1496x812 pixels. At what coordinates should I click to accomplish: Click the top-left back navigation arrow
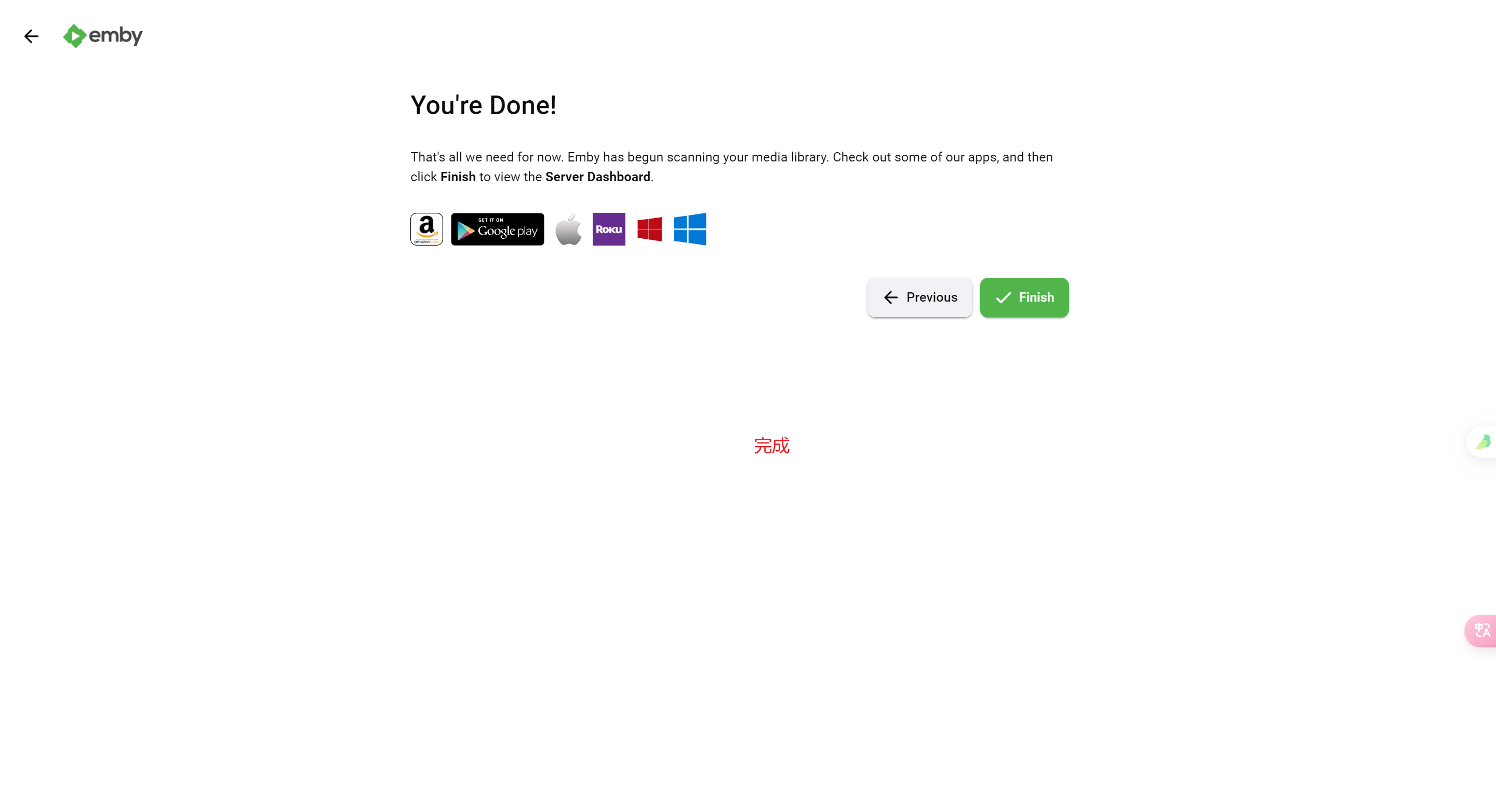(31, 36)
